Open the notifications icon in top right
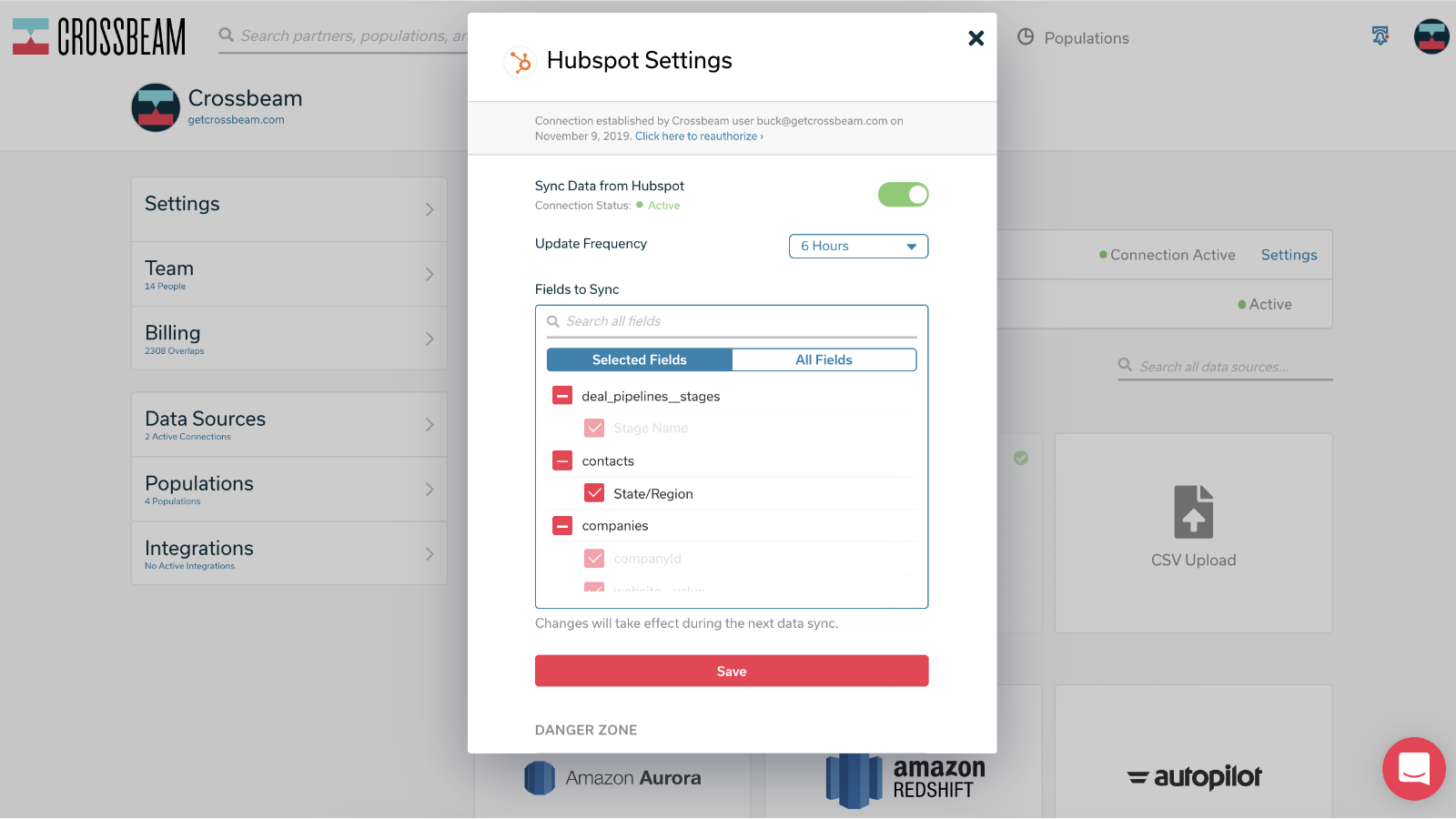 [x=1380, y=35]
